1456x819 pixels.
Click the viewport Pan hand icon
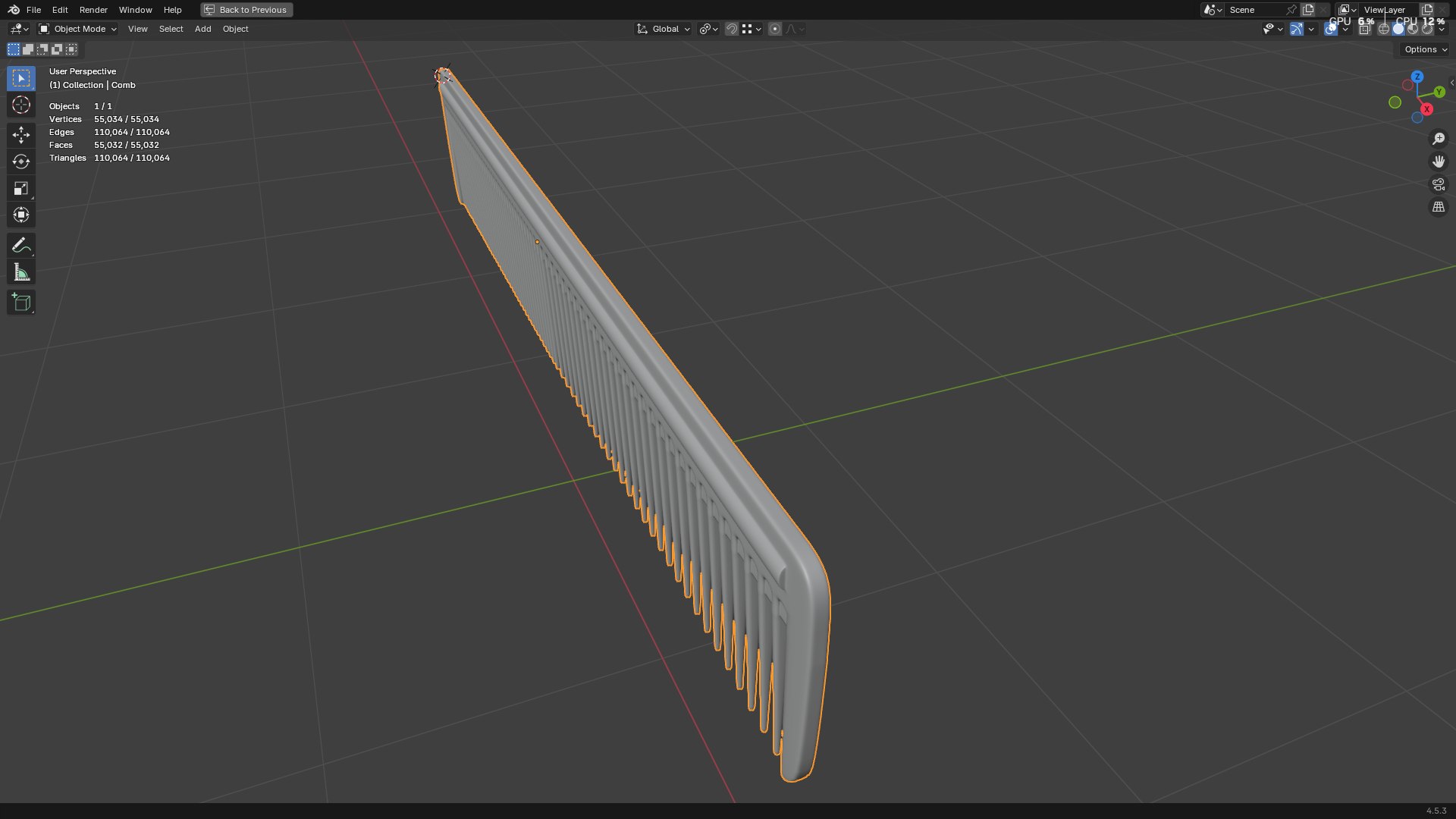1439,162
